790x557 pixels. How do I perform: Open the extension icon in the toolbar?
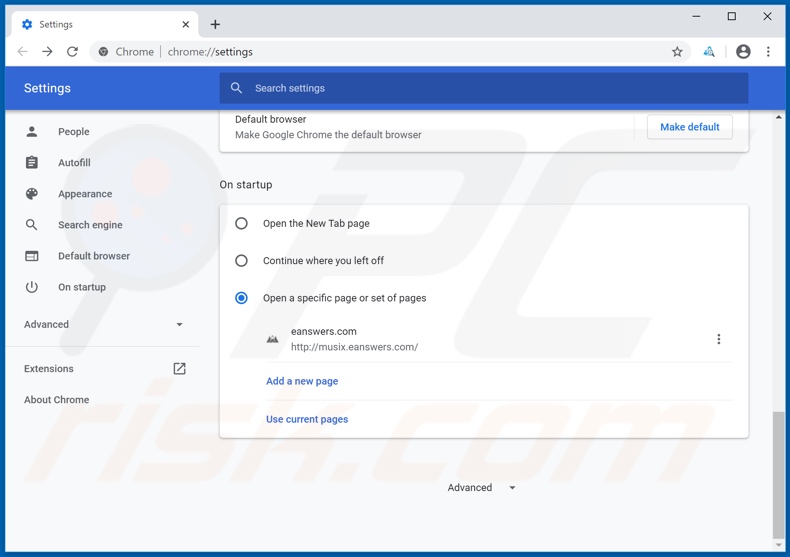tap(709, 51)
